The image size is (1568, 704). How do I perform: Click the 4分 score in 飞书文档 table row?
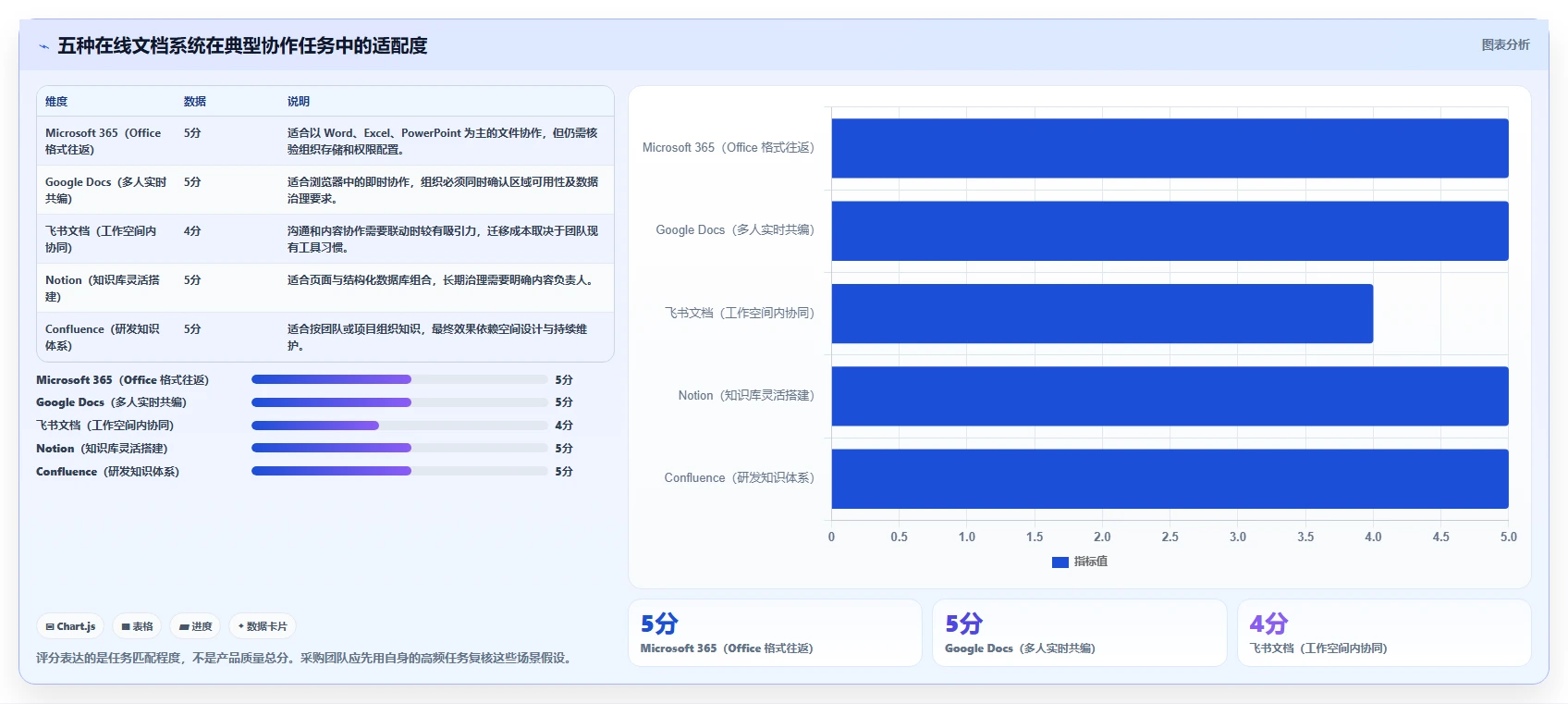click(x=192, y=231)
